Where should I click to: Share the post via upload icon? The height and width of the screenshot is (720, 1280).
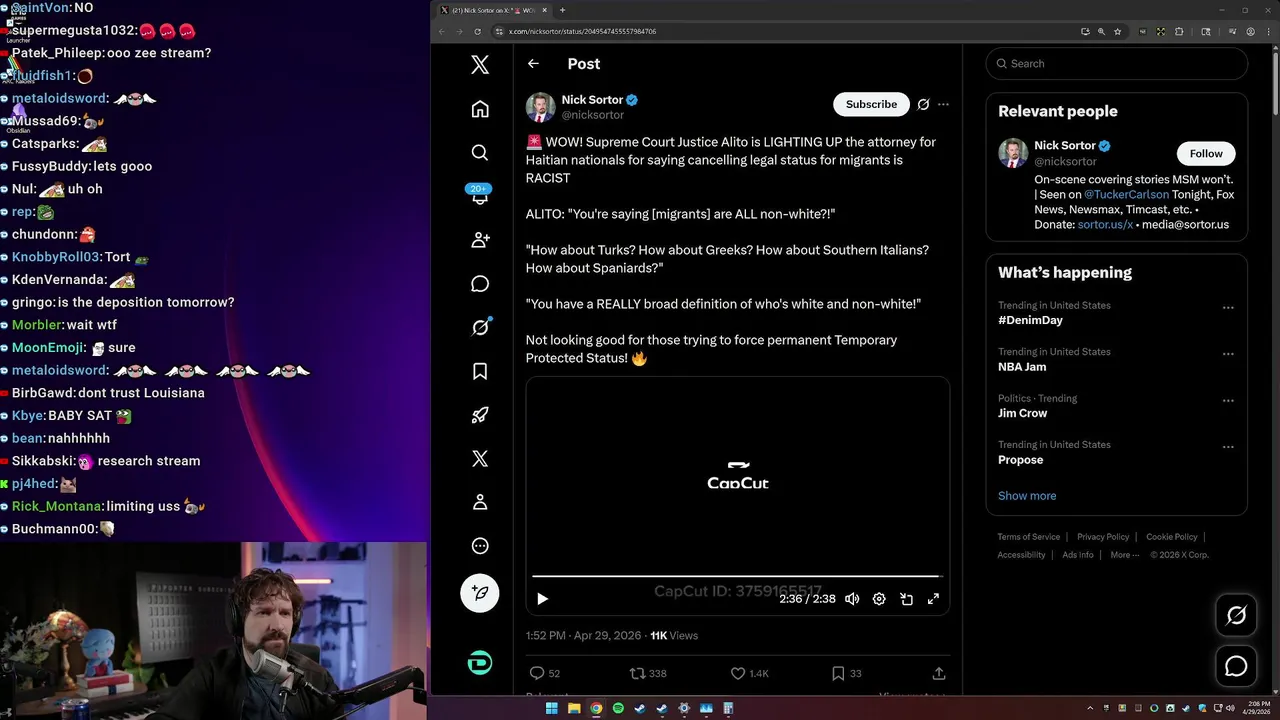938,673
